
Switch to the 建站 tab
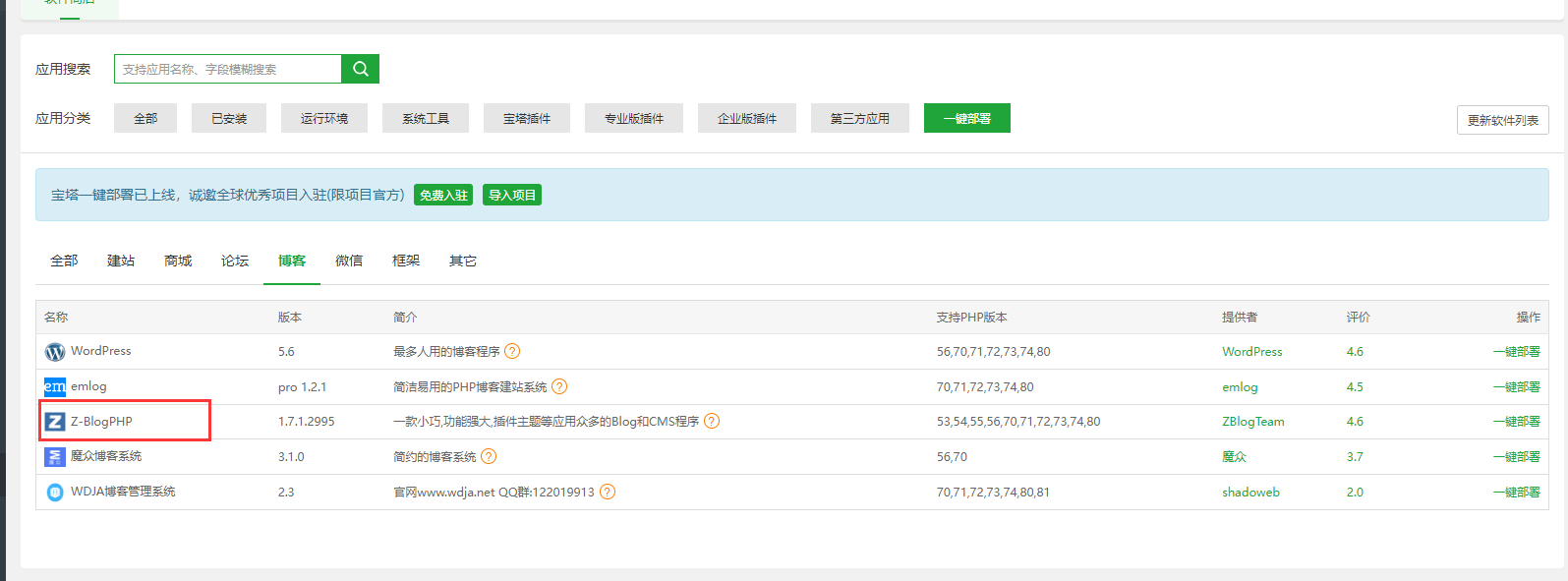pos(121,261)
